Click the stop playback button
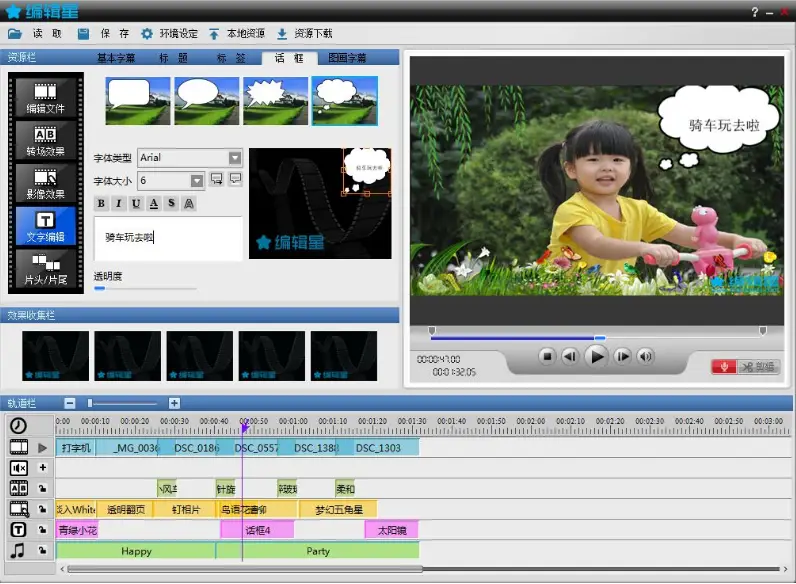The width and height of the screenshot is (796, 584). [x=547, y=356]
